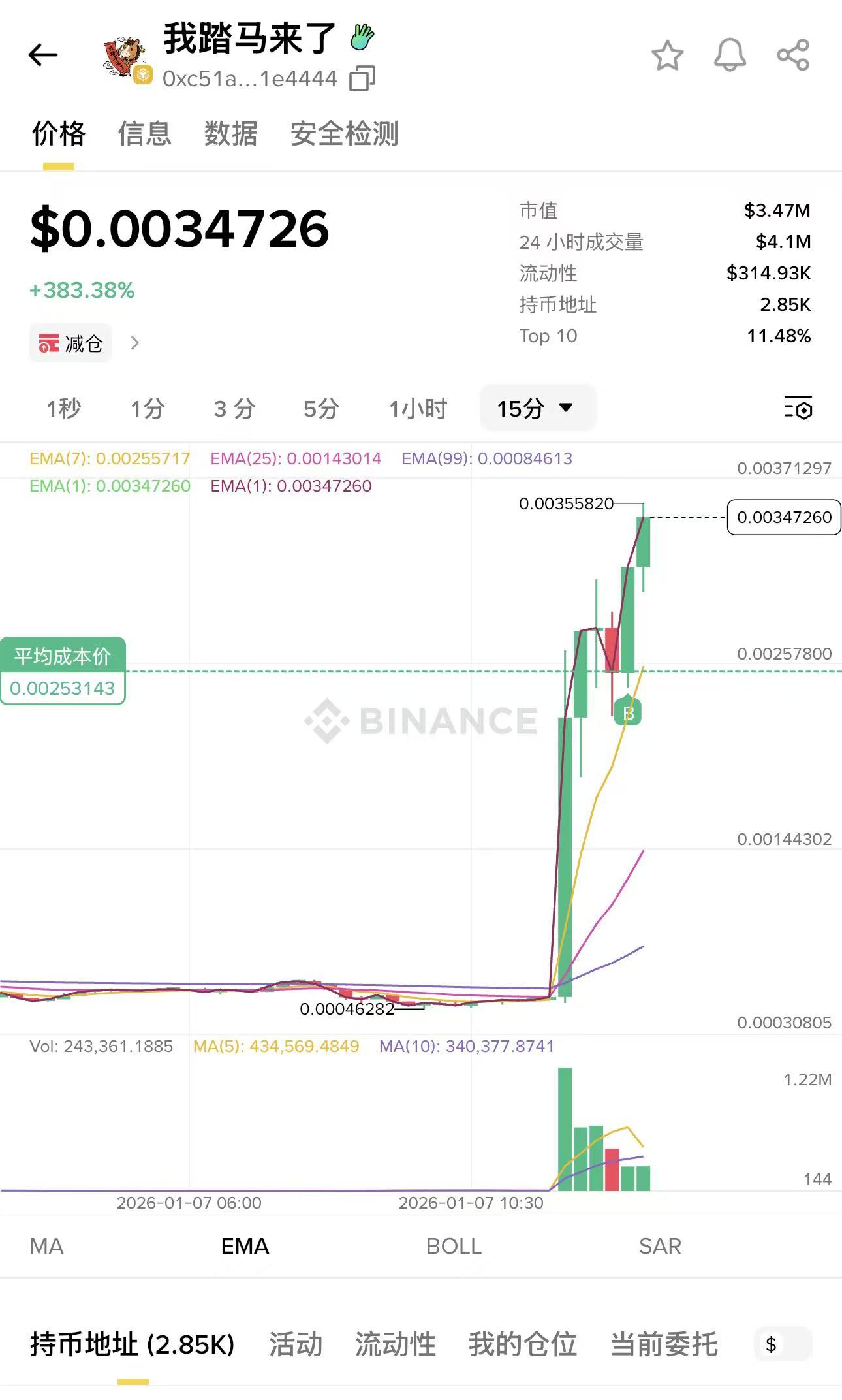Tap the share icon
The height and width of the screenshot is (1400, 842).
pos(793,55)
